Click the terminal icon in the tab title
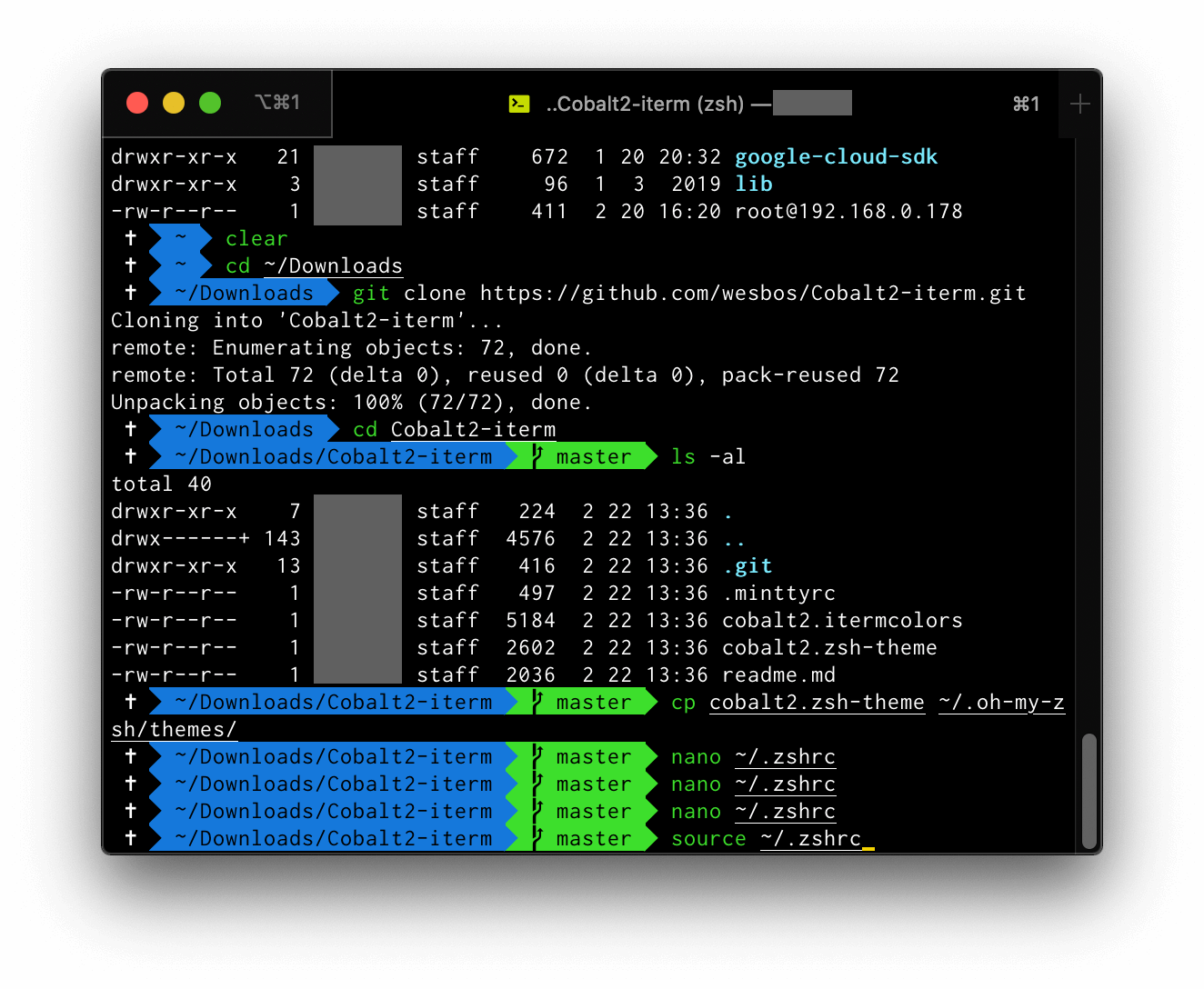 pyautogui.click(x=519, y=105)
